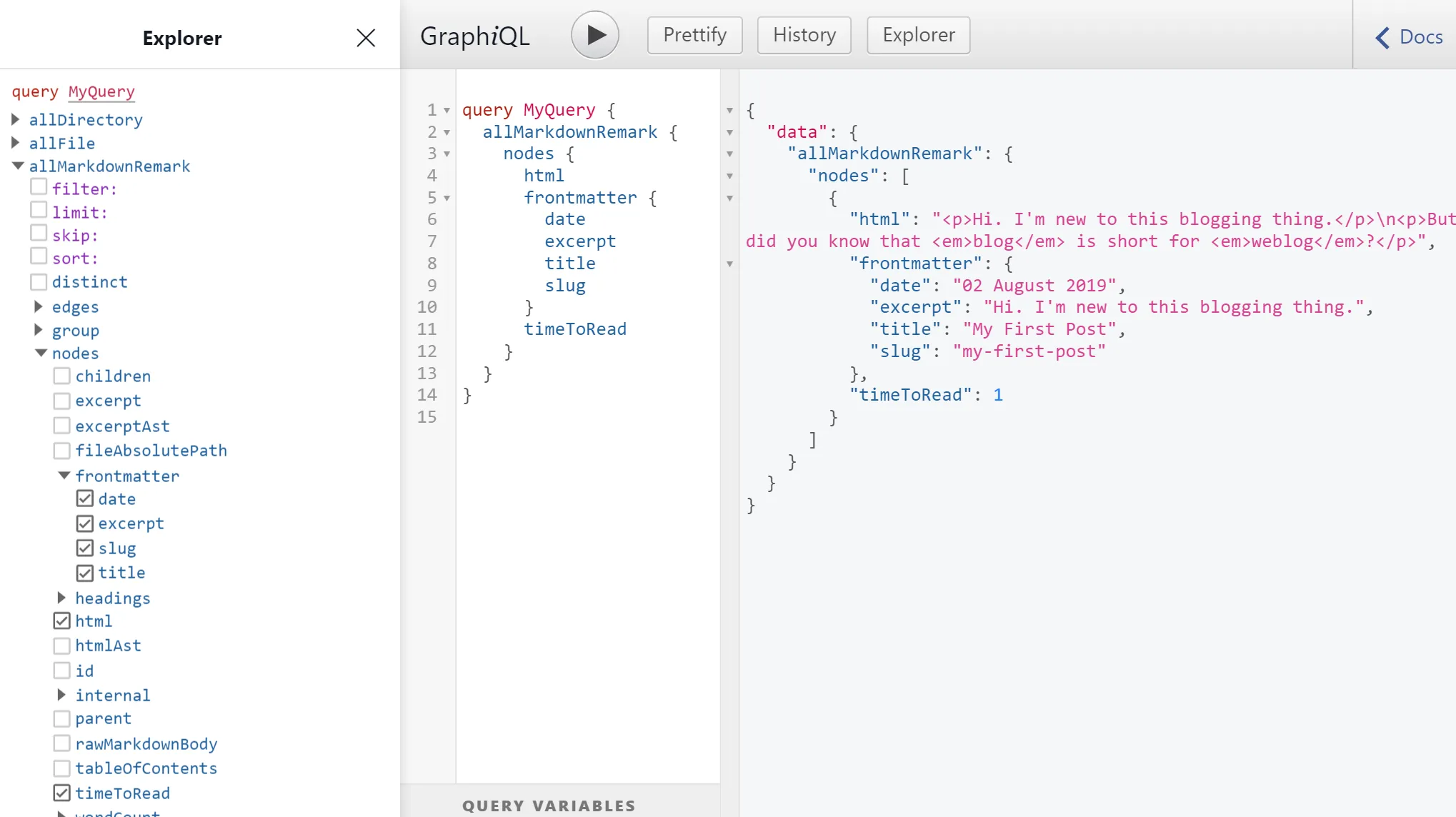Toggle the timeToRead checkbox off

[62, 793]
